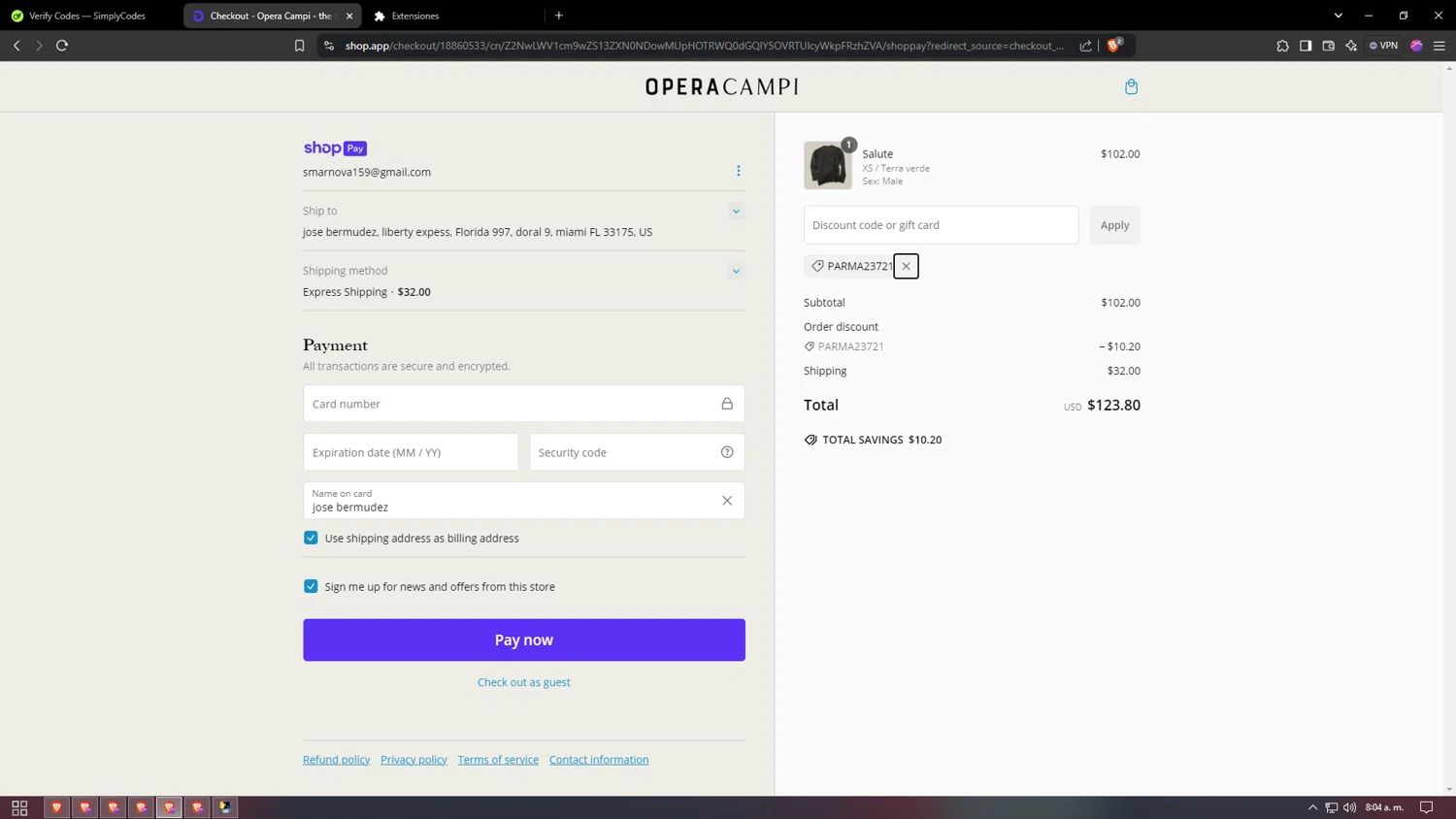This screenshot has height=819, width=1456.
Task: Open the Refund policy link
Action: [x=337, y=760]
